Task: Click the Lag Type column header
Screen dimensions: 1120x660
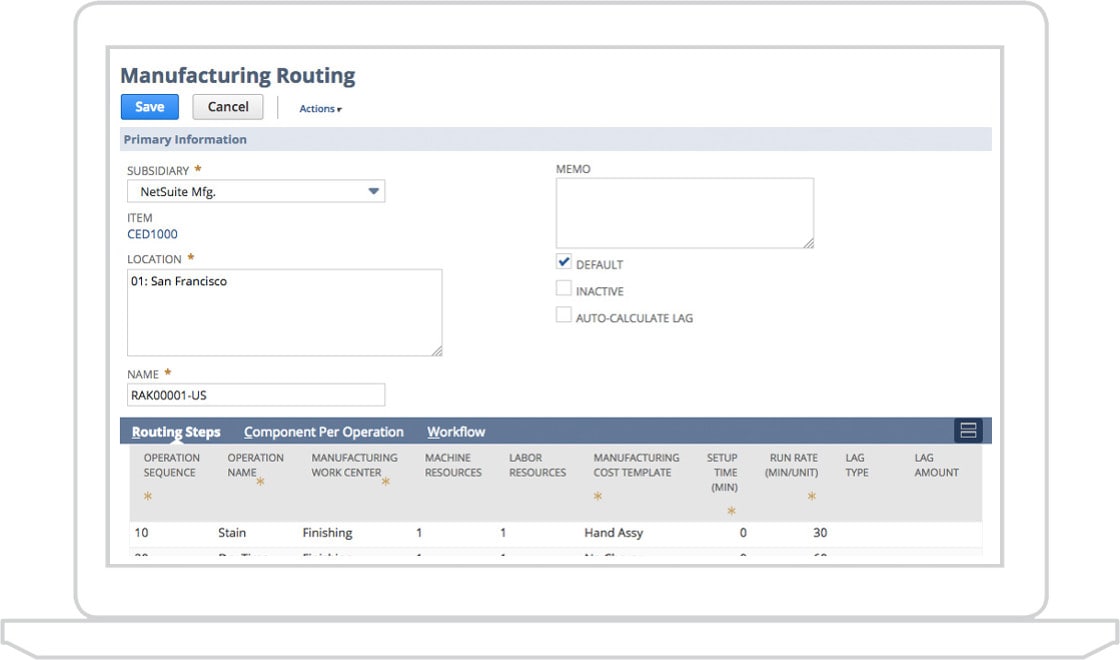Action: click(856, 465)
